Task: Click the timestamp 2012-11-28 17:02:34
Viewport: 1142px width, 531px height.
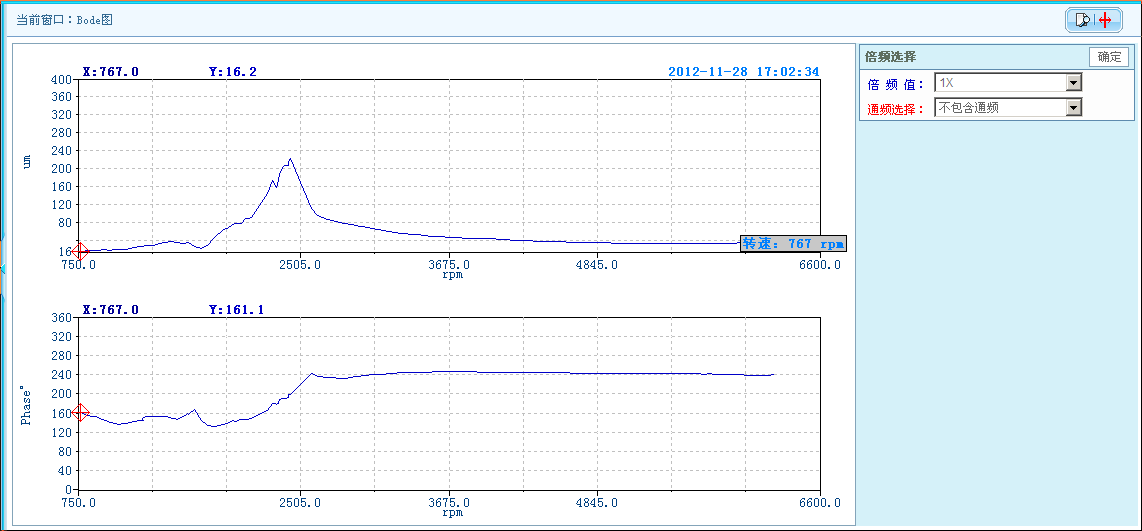Action: (743, 72)
